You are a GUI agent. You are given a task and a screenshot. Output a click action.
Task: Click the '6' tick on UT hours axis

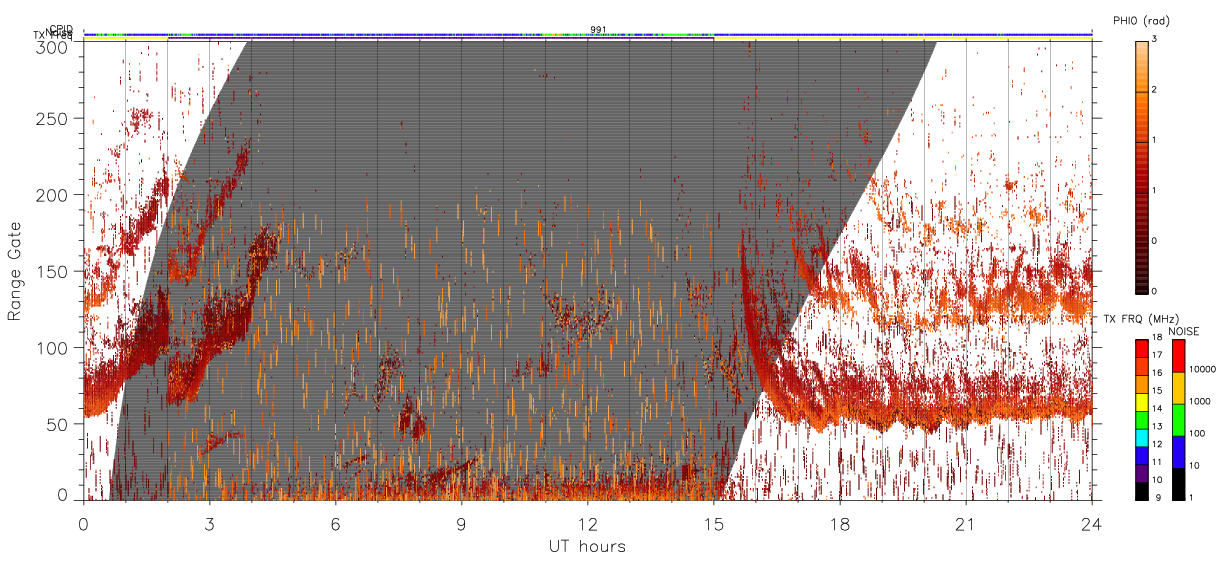click(336, 523)
